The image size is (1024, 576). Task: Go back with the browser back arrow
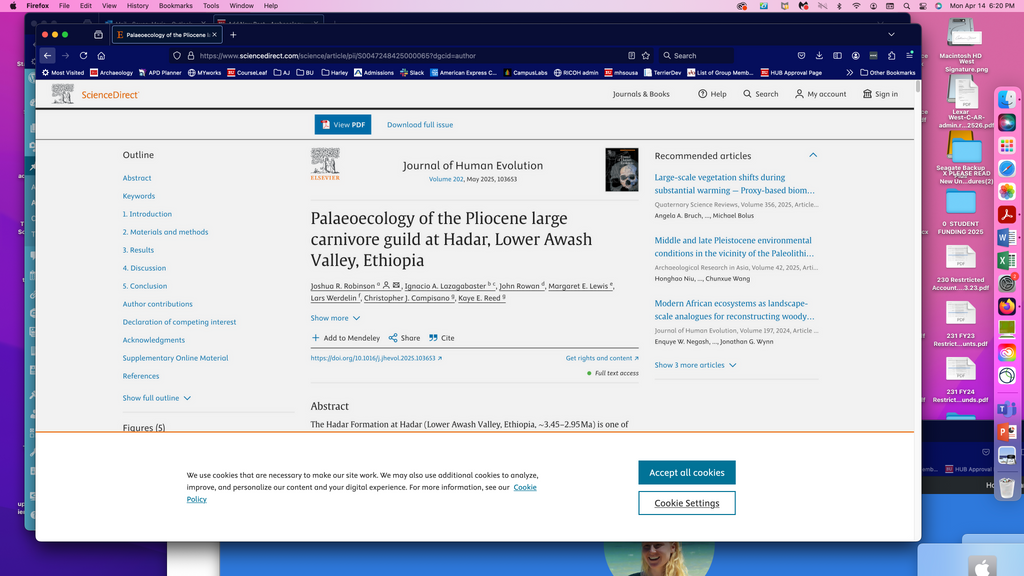47,56
